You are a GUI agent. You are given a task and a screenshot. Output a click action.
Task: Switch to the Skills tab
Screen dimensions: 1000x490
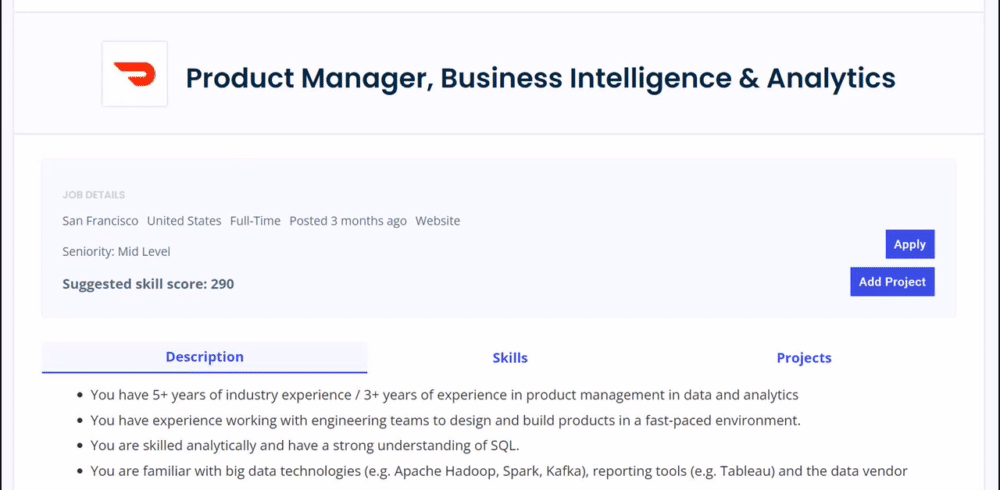[x=510, y=358]
